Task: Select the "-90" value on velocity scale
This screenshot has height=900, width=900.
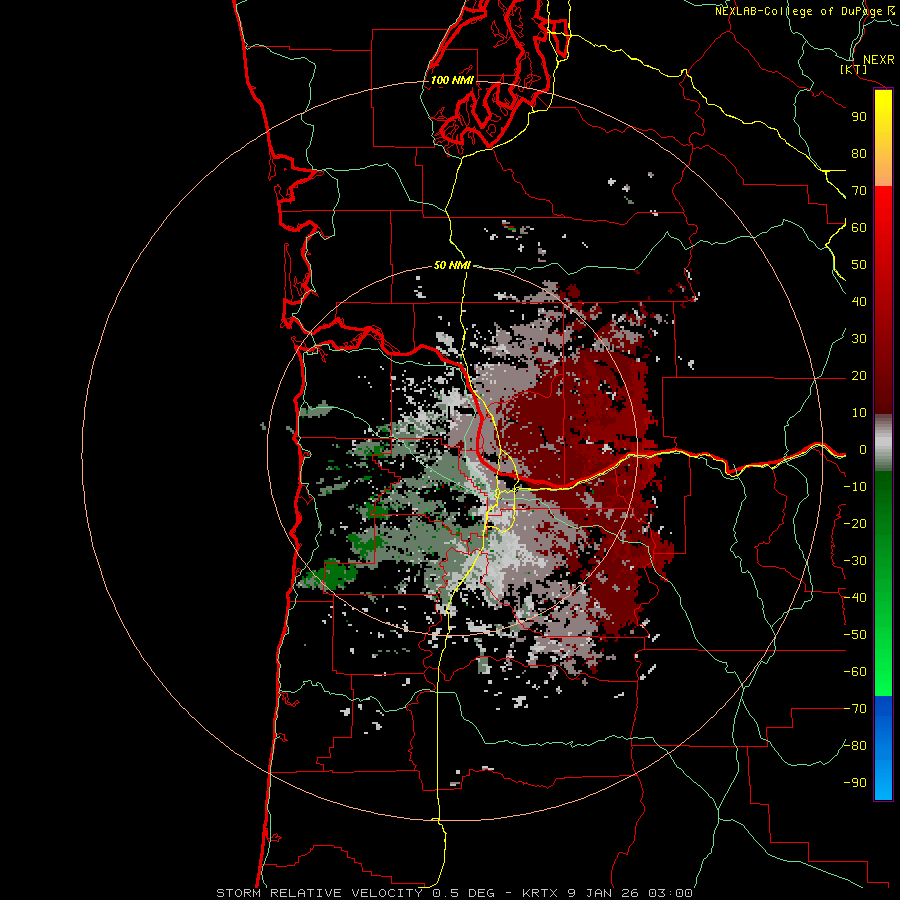Action: pyautogui.click(x=855, y=783)
